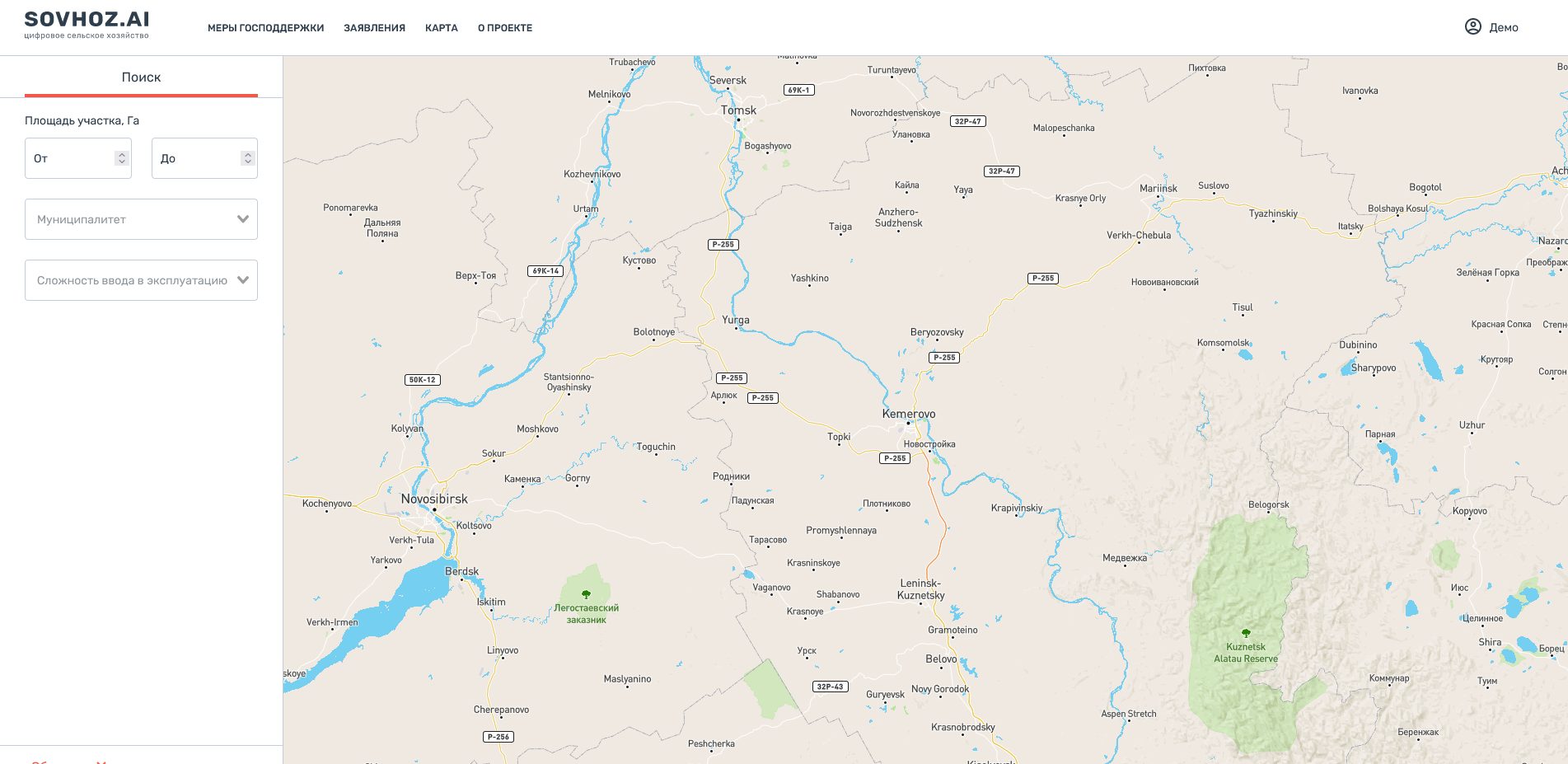Viewport: 1568px width, 764px height.
Task: Click the stepper arrows in До field
Action: coord(247,158)
